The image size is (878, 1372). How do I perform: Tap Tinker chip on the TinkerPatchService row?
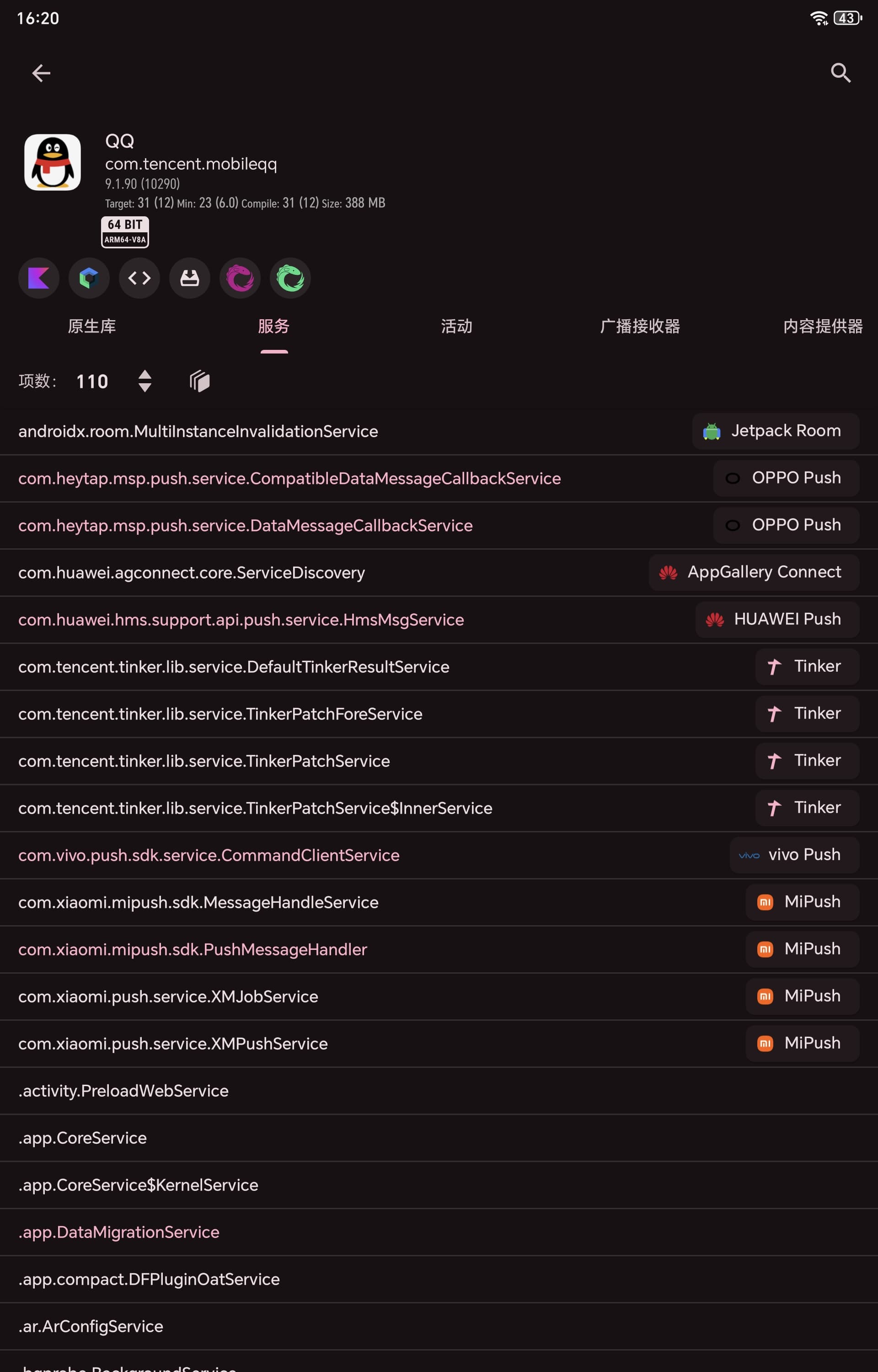[x=807, y=761]
